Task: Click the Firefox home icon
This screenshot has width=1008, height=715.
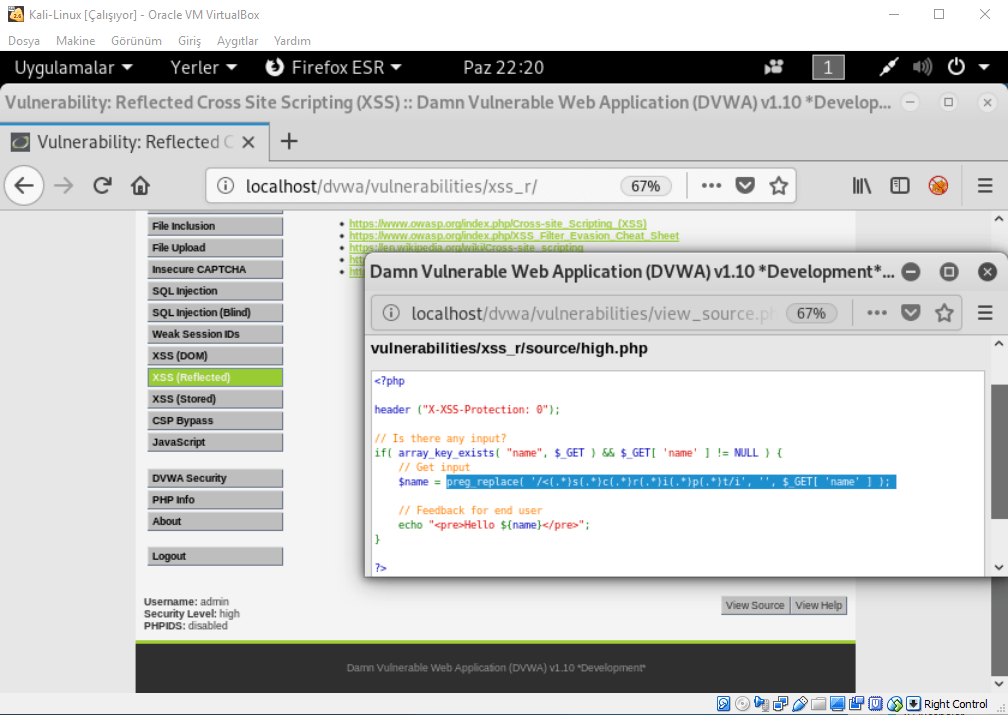Action: click(x=141, y=186)
